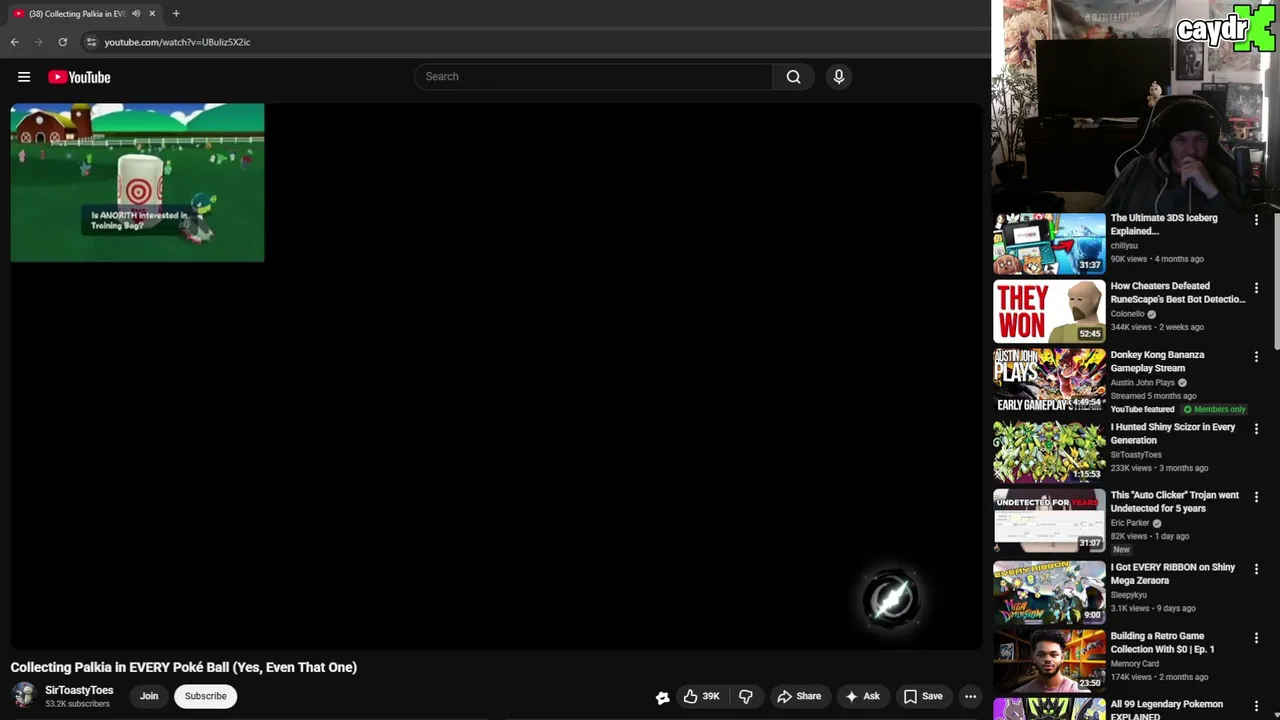The height and width of the screenshot is (720, 1280).
Task: Open How Cheaters Defeated RuneScape thumbnail
Action: coord(1049,311)
